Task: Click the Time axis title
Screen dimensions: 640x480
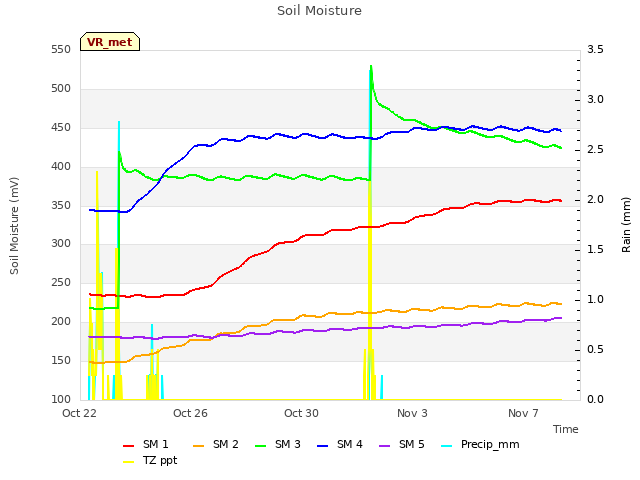Action: point(566,429)
